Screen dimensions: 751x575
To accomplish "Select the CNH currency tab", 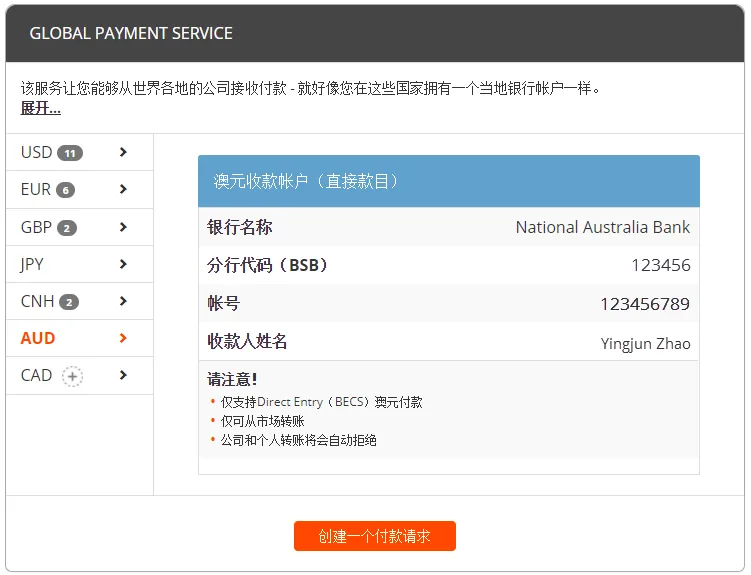I will (x=80, y=301).
